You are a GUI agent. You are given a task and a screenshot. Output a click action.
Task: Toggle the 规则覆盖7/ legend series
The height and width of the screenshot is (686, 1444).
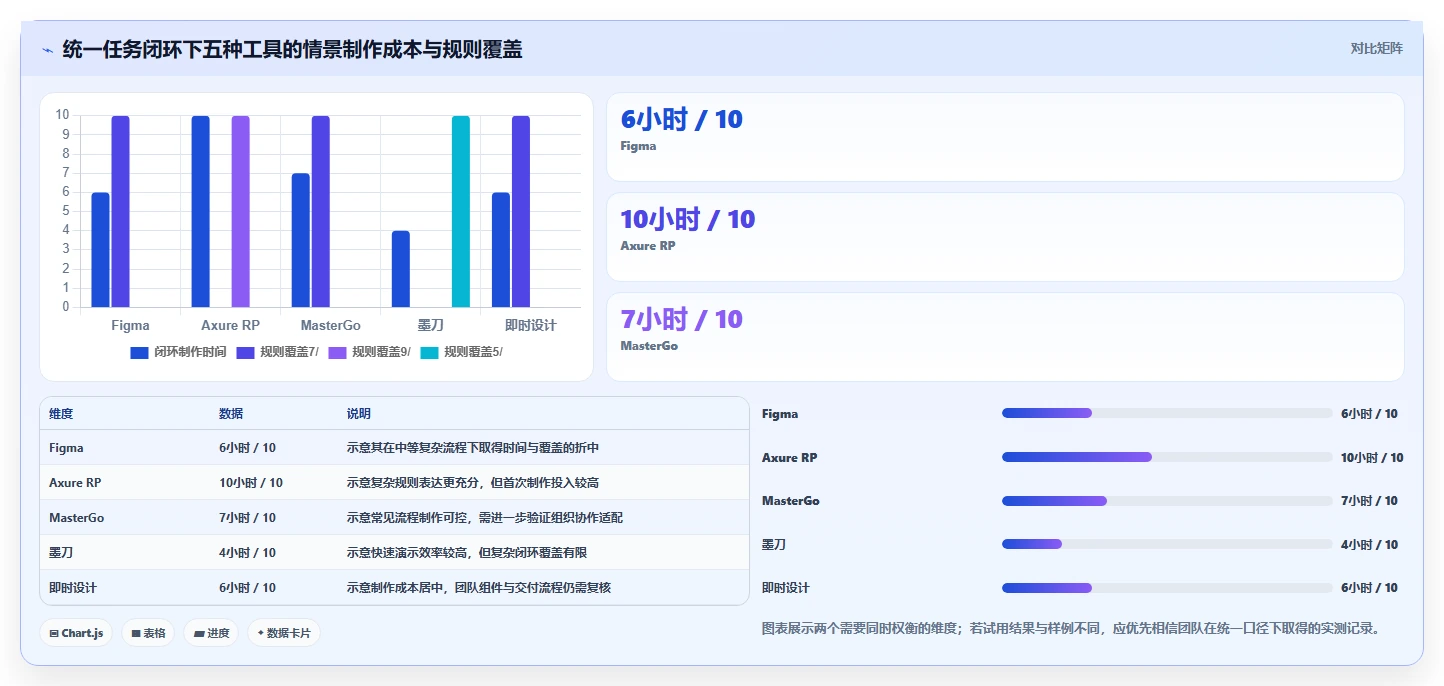click(x=276, y=352)
